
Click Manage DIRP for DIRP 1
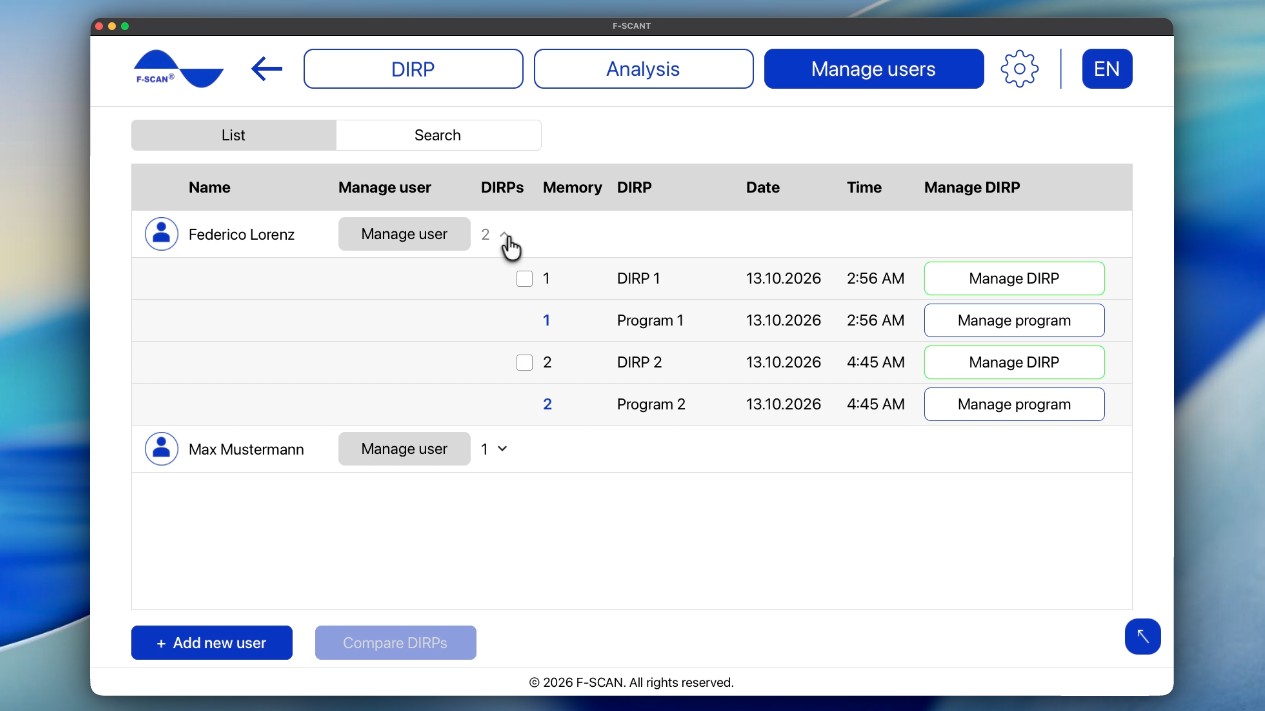1014,279
